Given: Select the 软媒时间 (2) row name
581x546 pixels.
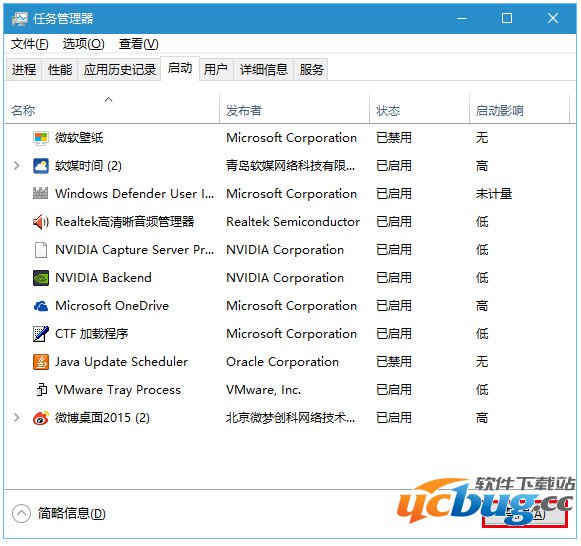Looking at the screenshot, I should (x=88, y=166).
